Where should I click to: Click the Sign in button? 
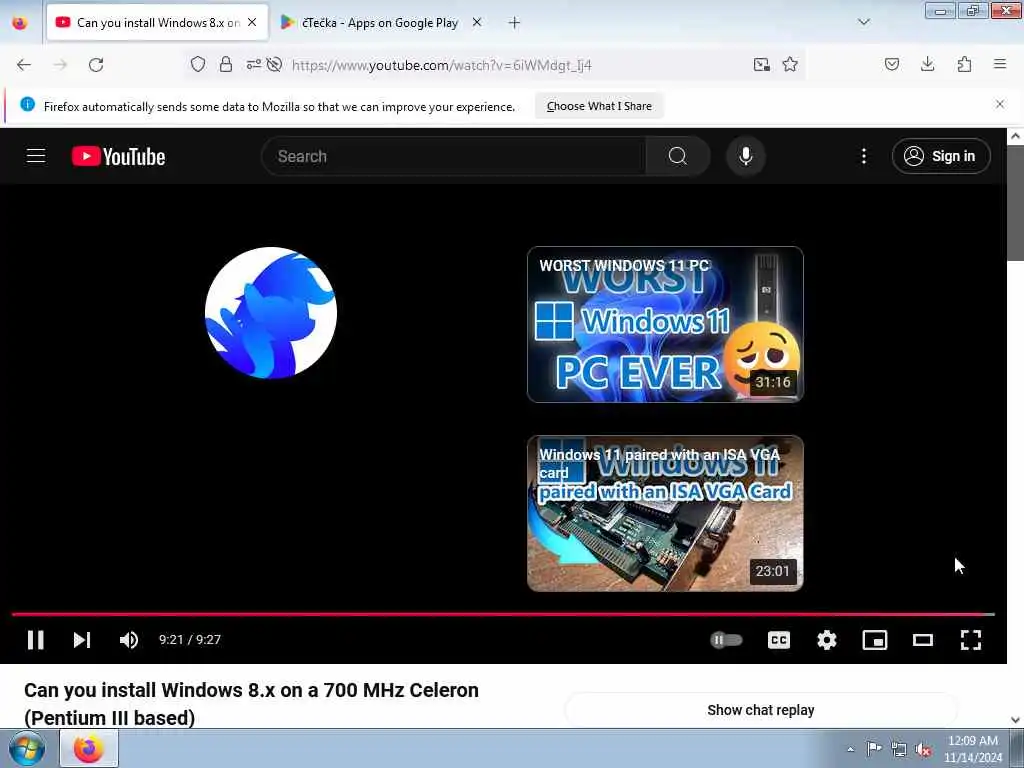[x=941, y=156]
